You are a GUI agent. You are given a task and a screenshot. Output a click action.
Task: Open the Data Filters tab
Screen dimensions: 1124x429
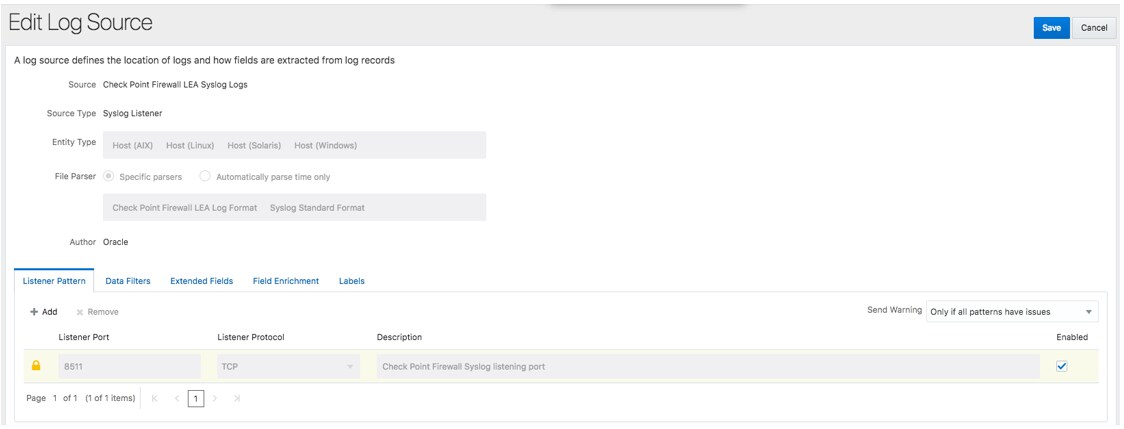pyautogui.click(x=128, y=281)
